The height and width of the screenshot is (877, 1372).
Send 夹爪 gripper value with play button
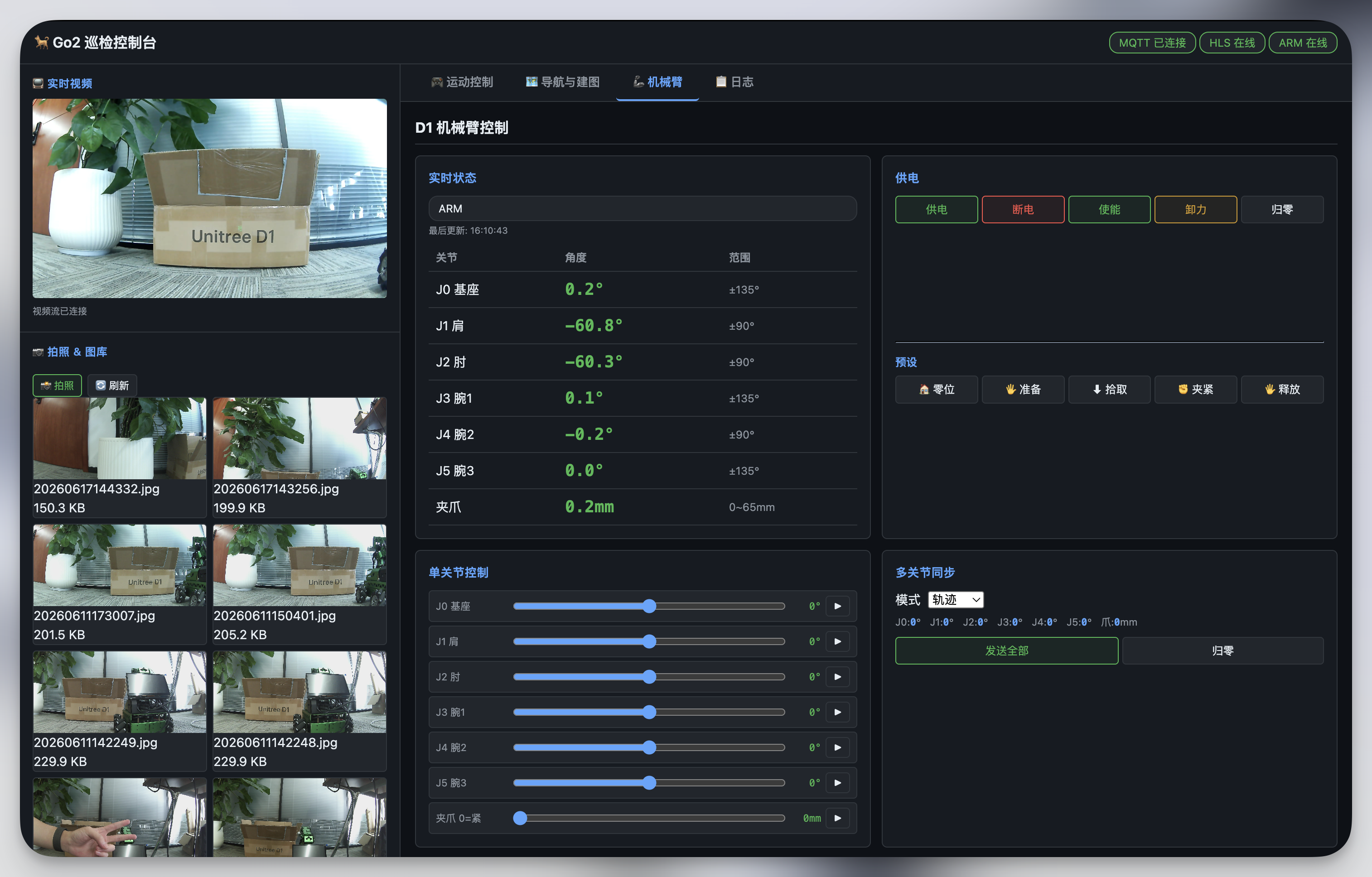[x=837, y=818]
